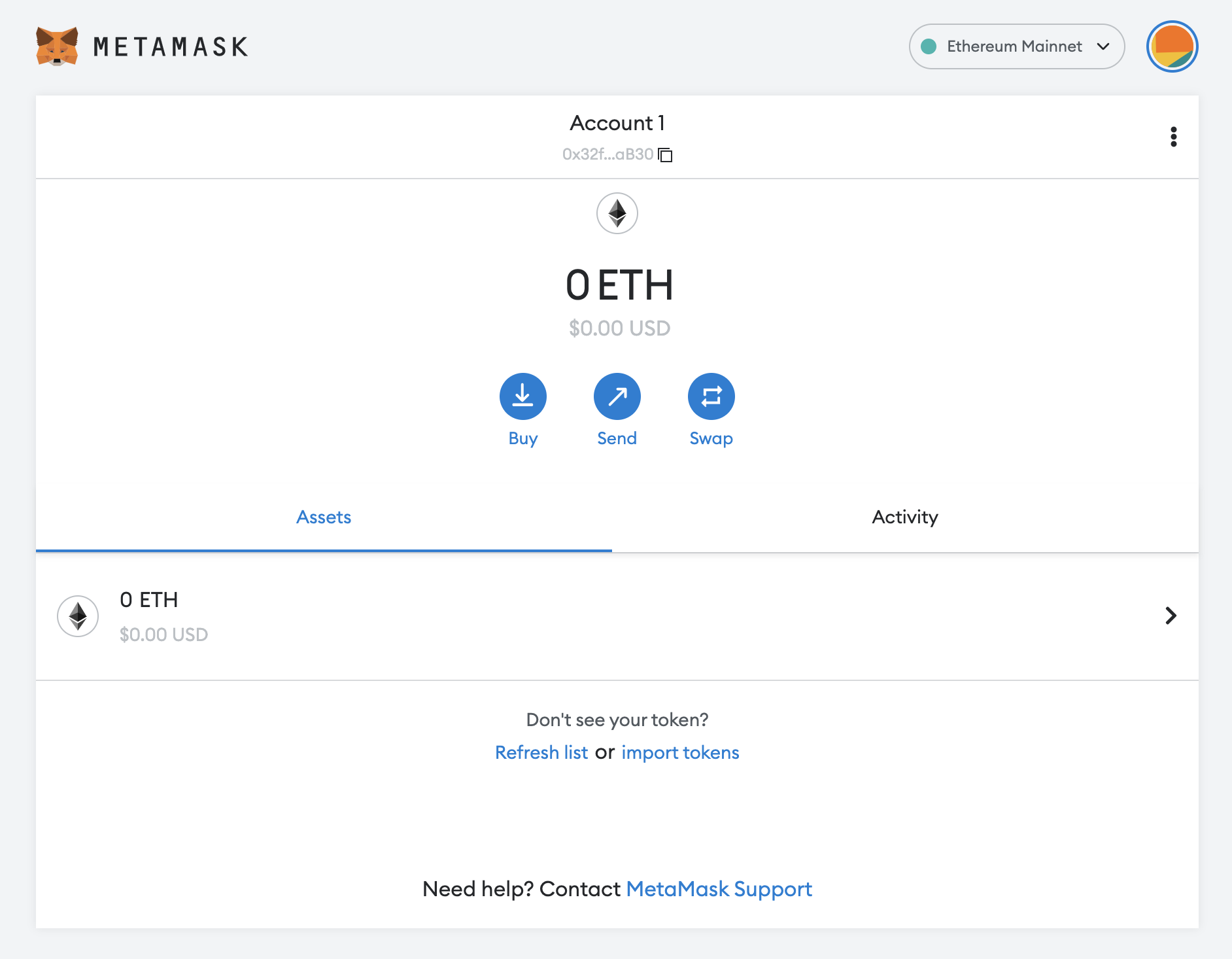
Task: Click the MetaMask fox logo
Action: click(57, 46)
